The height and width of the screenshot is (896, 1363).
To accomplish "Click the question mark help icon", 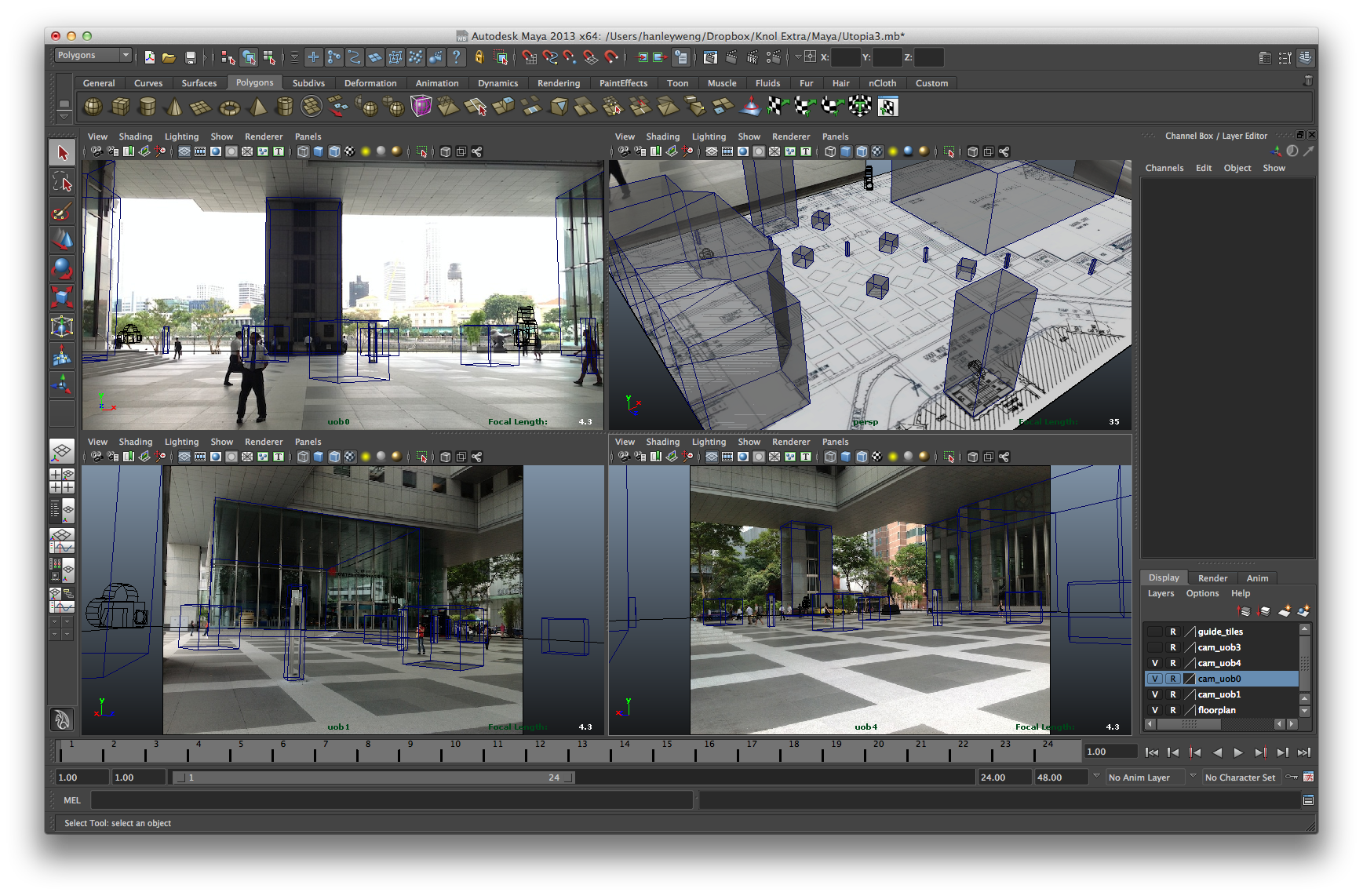I will tap(456, 57).
